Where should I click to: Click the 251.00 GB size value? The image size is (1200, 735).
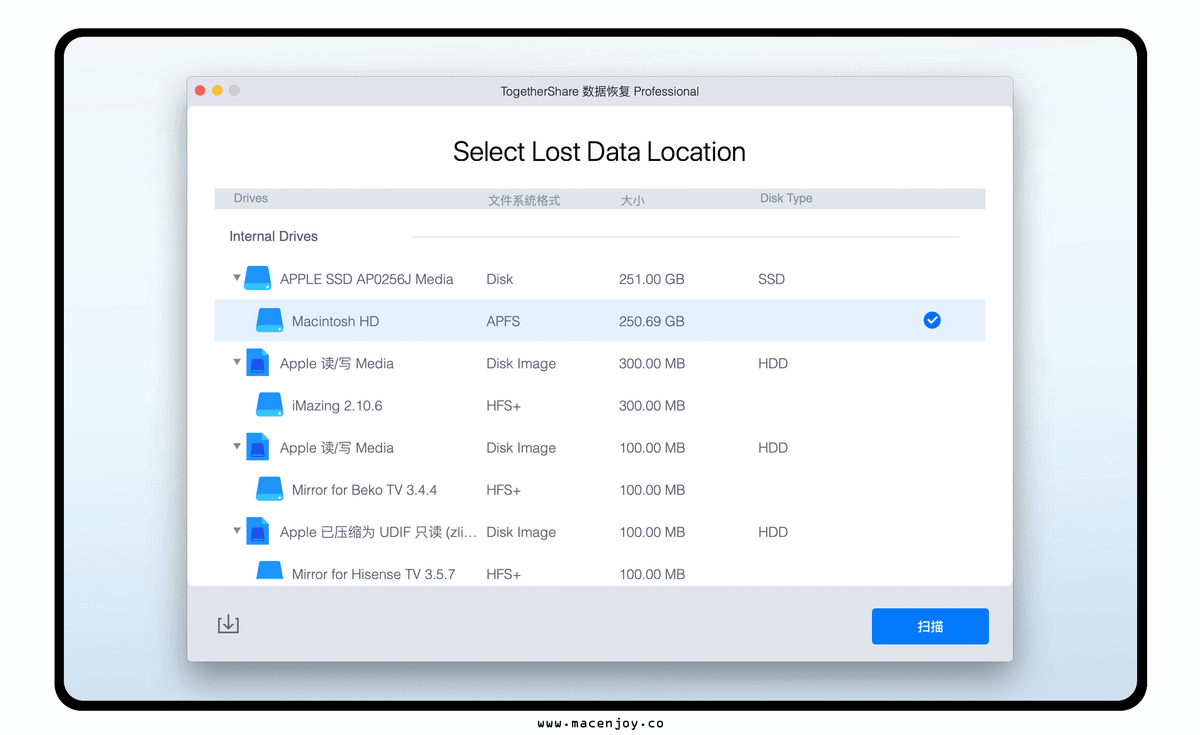tap(652, 279)
